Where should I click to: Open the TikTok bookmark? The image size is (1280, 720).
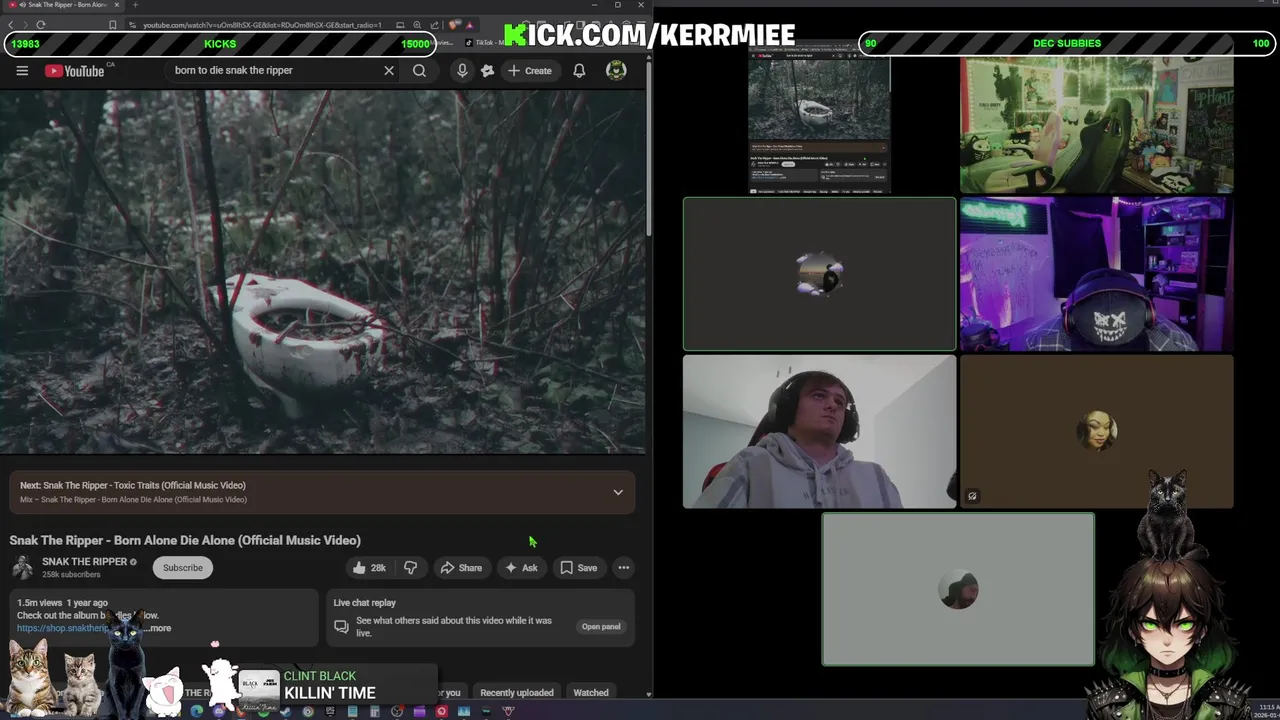pos(482,43)
